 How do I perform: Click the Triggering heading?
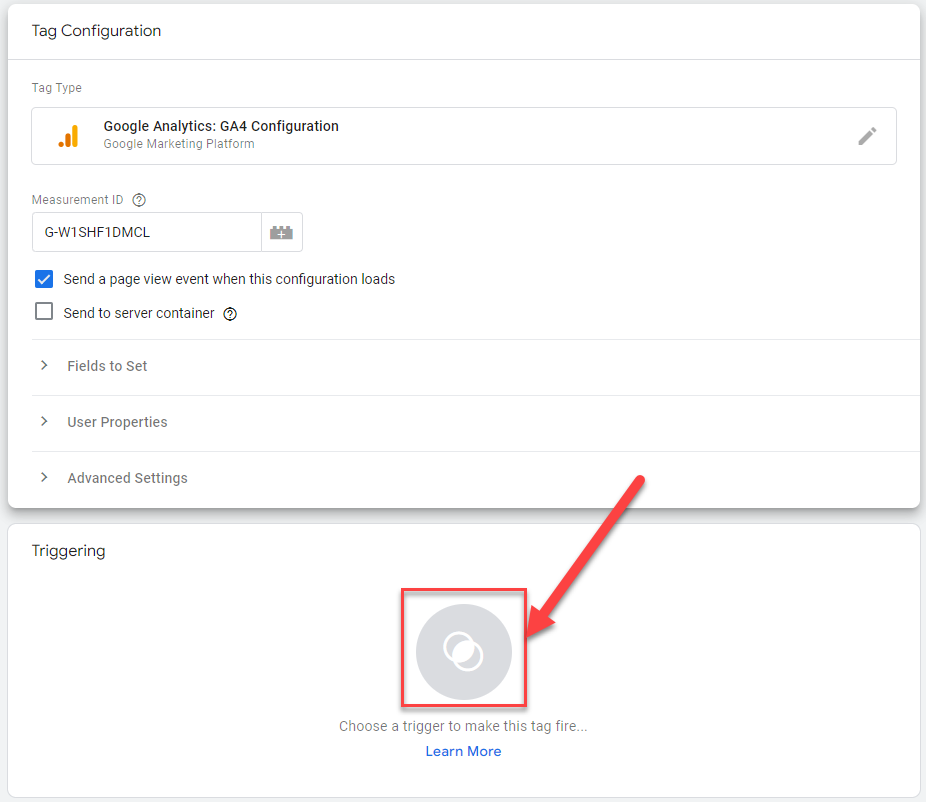[x=69, y=551]
